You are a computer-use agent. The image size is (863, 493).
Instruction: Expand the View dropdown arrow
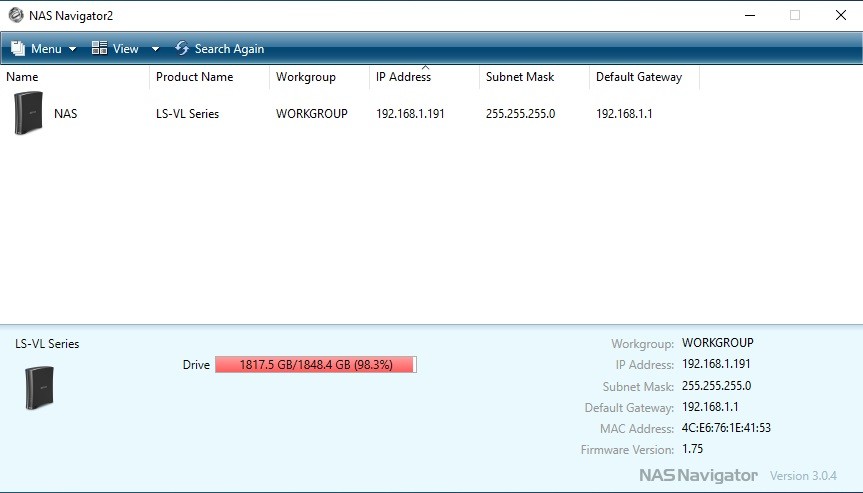click(x=155, y=49)
